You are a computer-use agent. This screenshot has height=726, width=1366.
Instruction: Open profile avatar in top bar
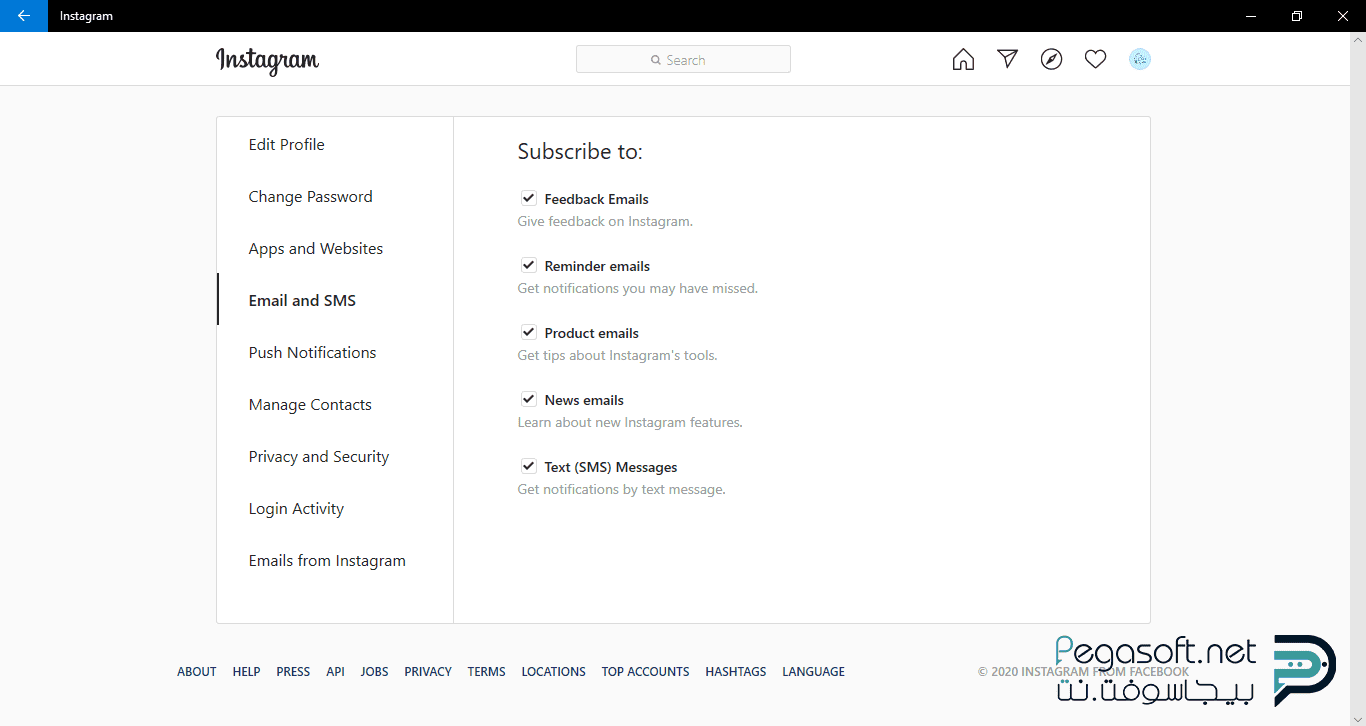[1139, 60]
